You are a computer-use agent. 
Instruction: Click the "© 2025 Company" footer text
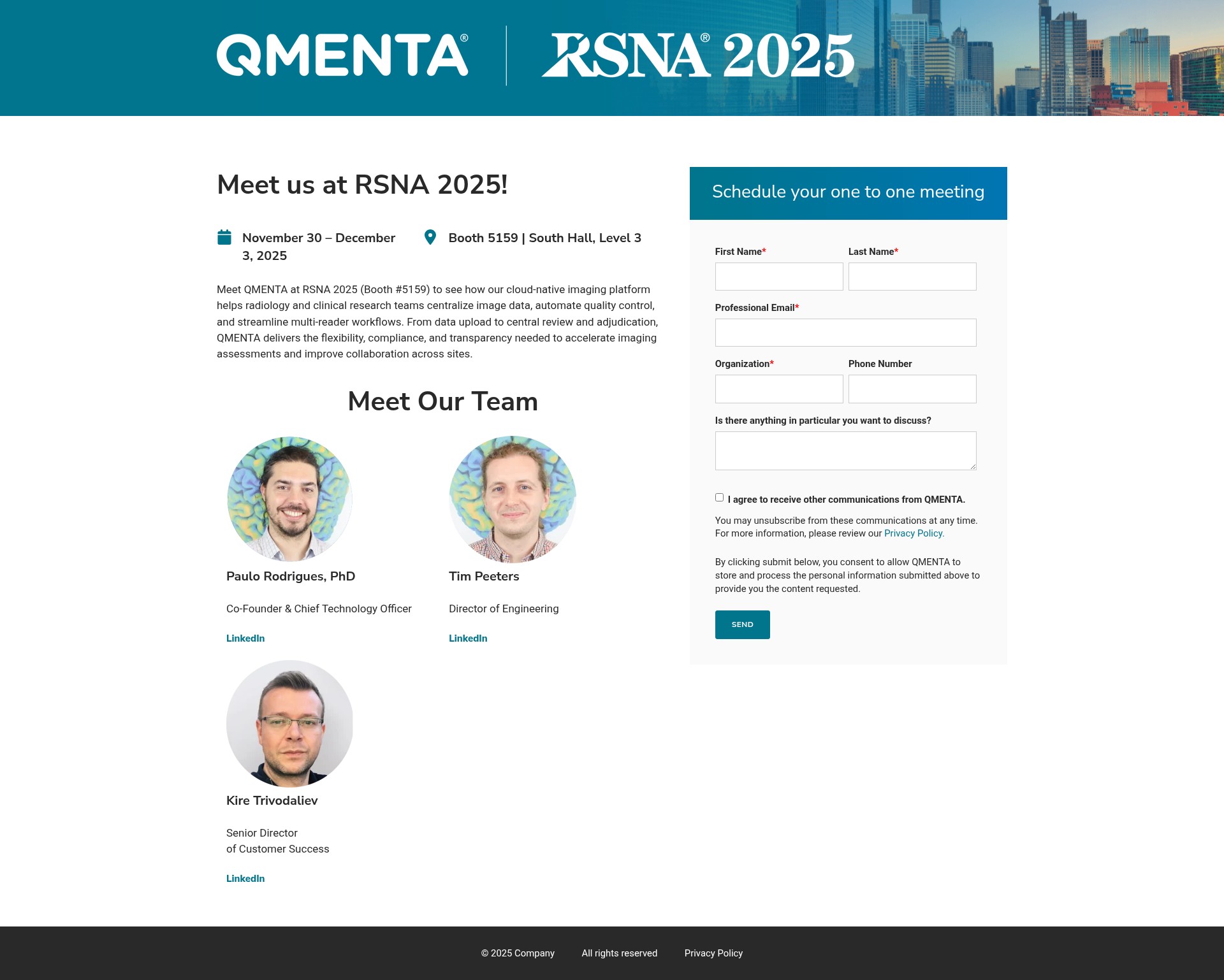point(518,953)
